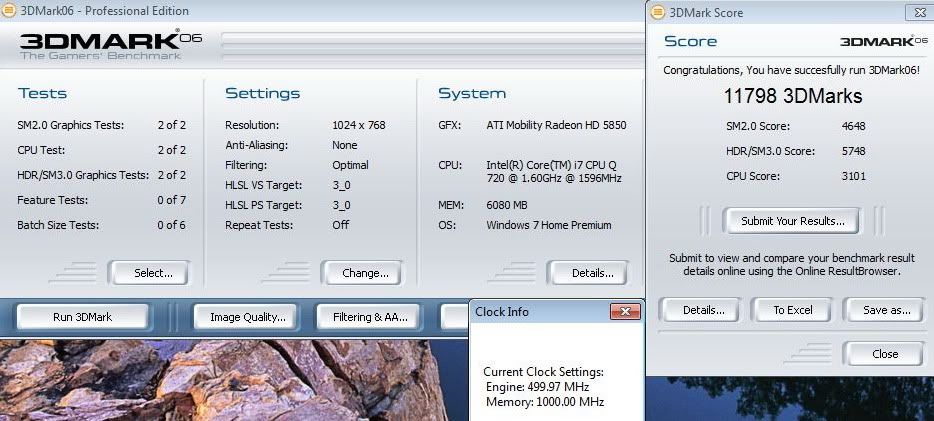The image size is (934, 421).
Task: Click the Settings section heading
Action: point(263,93)
